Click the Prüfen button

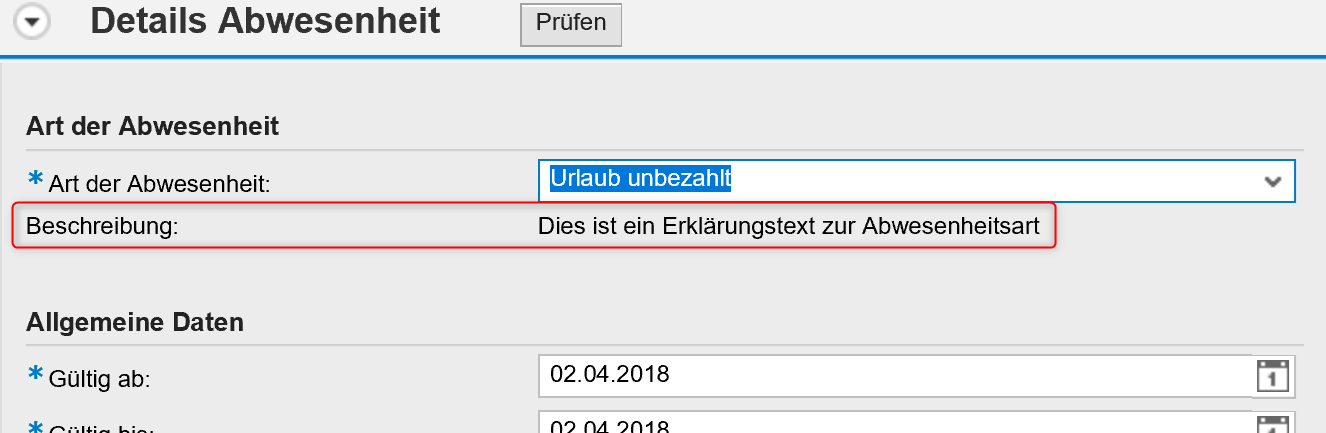[571, 24]
